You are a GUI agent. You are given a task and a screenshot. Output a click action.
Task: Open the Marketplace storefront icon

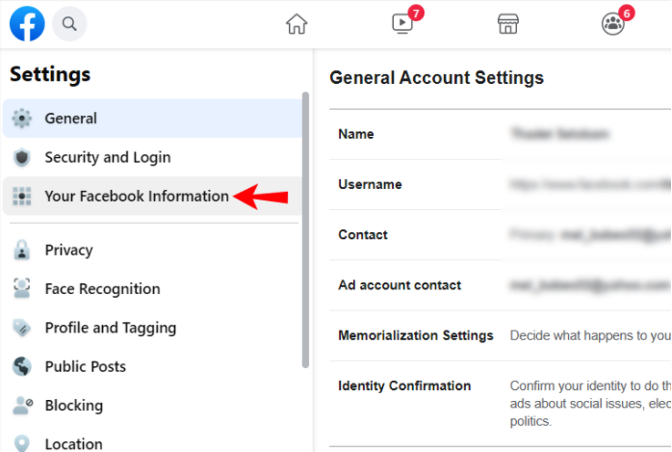click(x=508, y=24)
